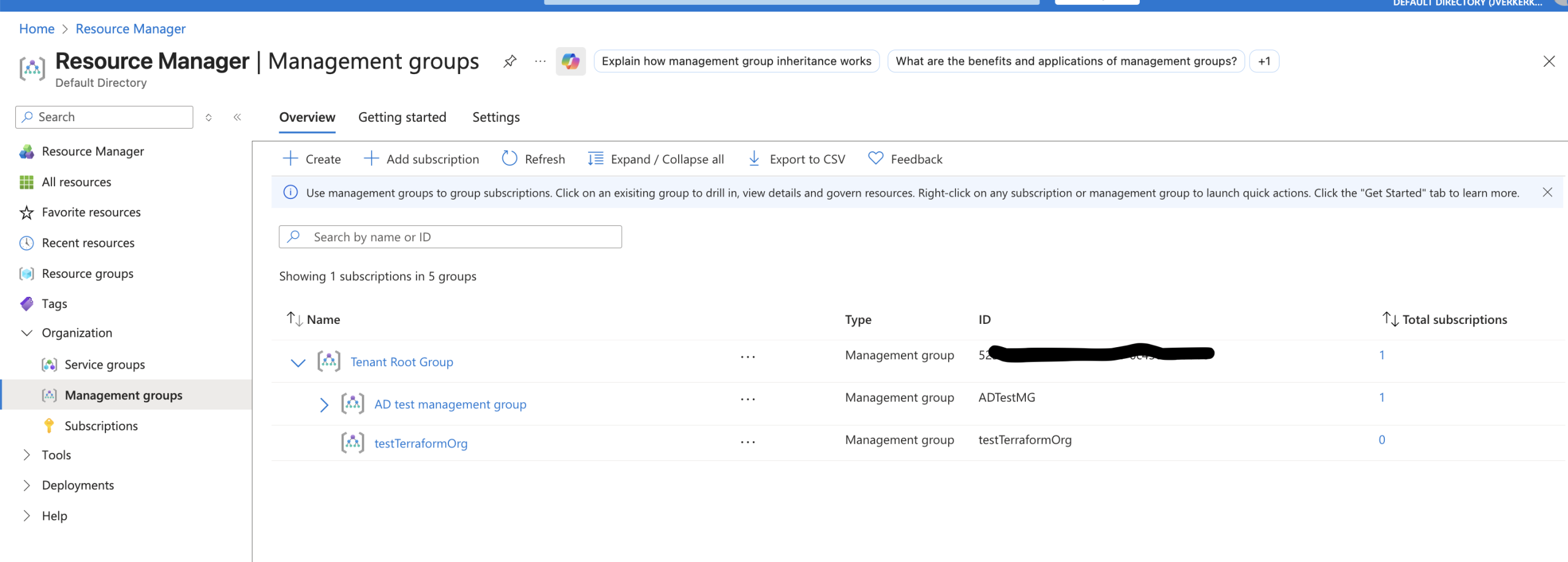
Task: Click Create management group
Action: click(312, 159)
